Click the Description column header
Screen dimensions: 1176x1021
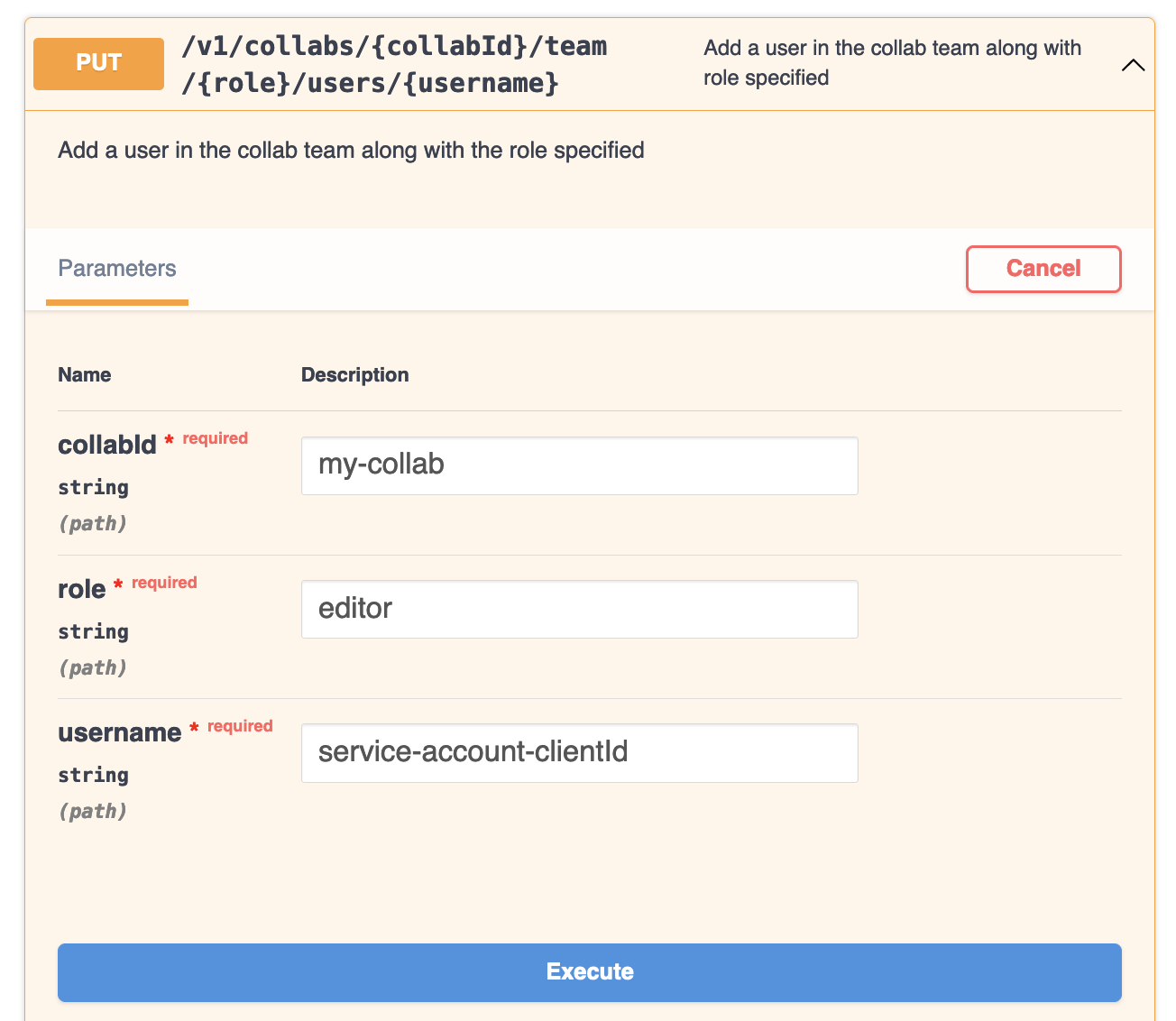[x=354, y=374]
